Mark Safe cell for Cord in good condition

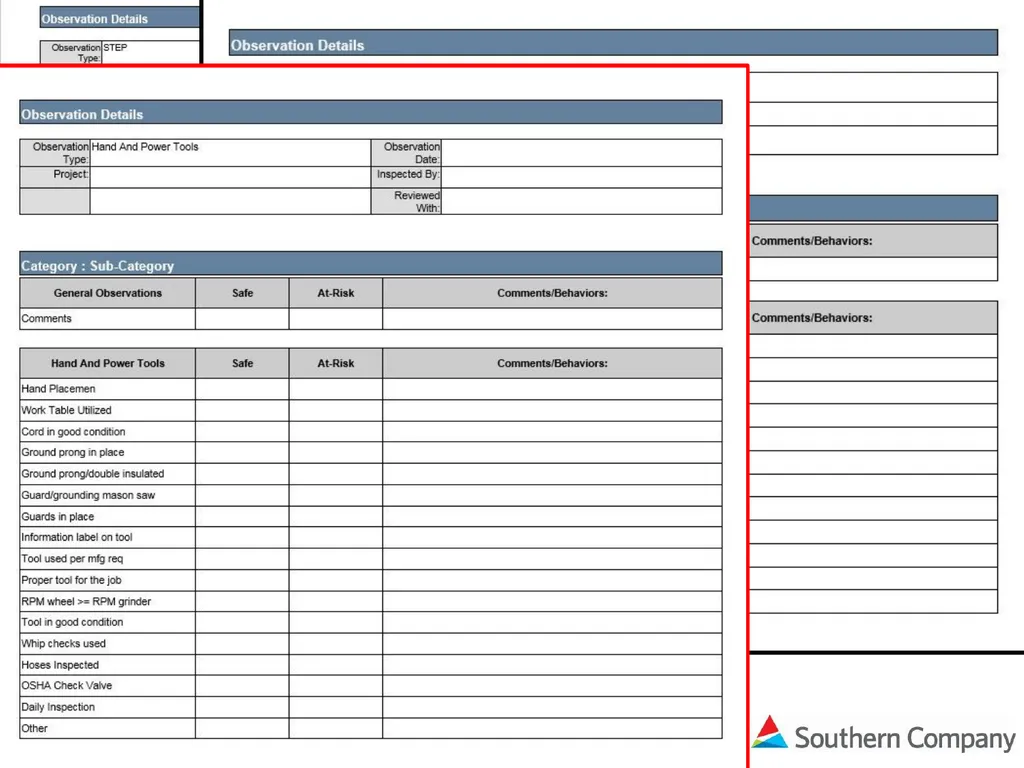click(x=242, y=432)
